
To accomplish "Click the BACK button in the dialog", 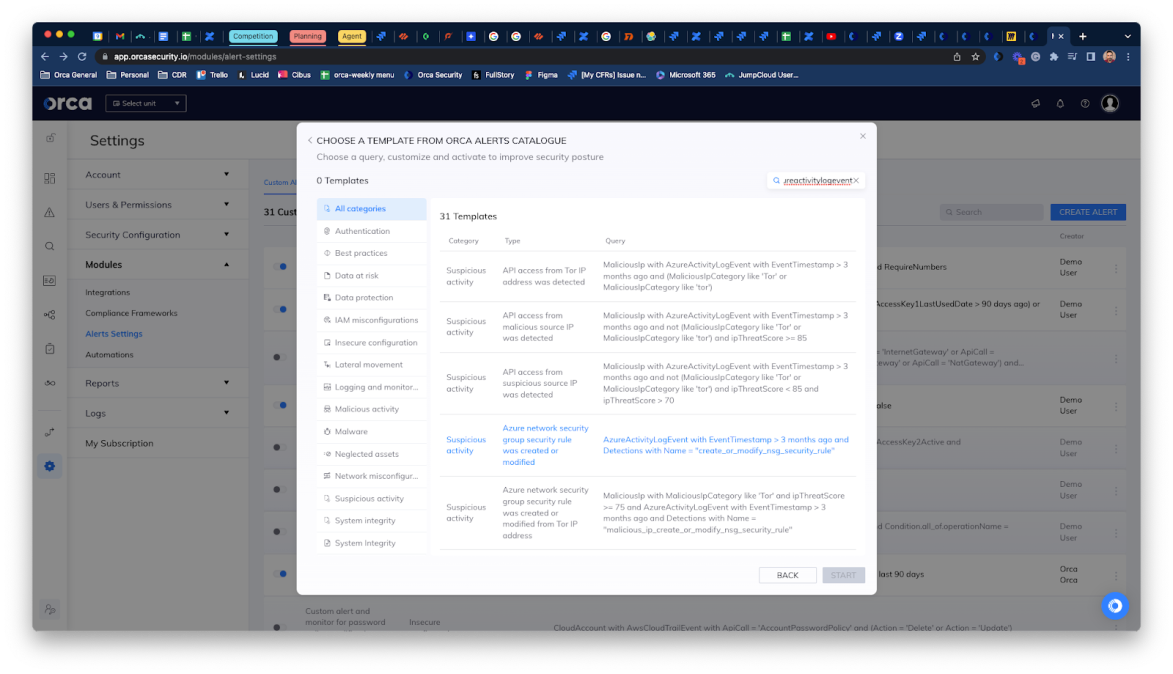I will [x=787, y=575].
